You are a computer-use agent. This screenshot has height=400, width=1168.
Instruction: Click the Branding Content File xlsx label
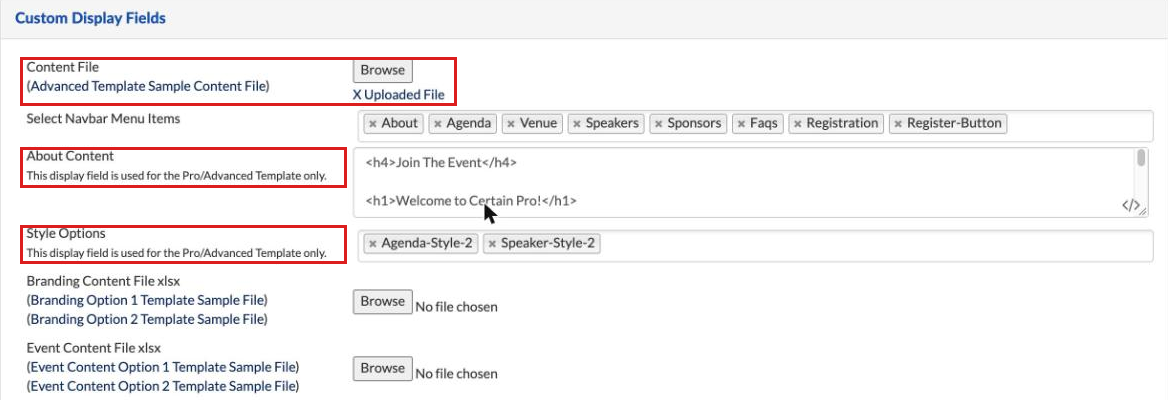pos(104,282)
